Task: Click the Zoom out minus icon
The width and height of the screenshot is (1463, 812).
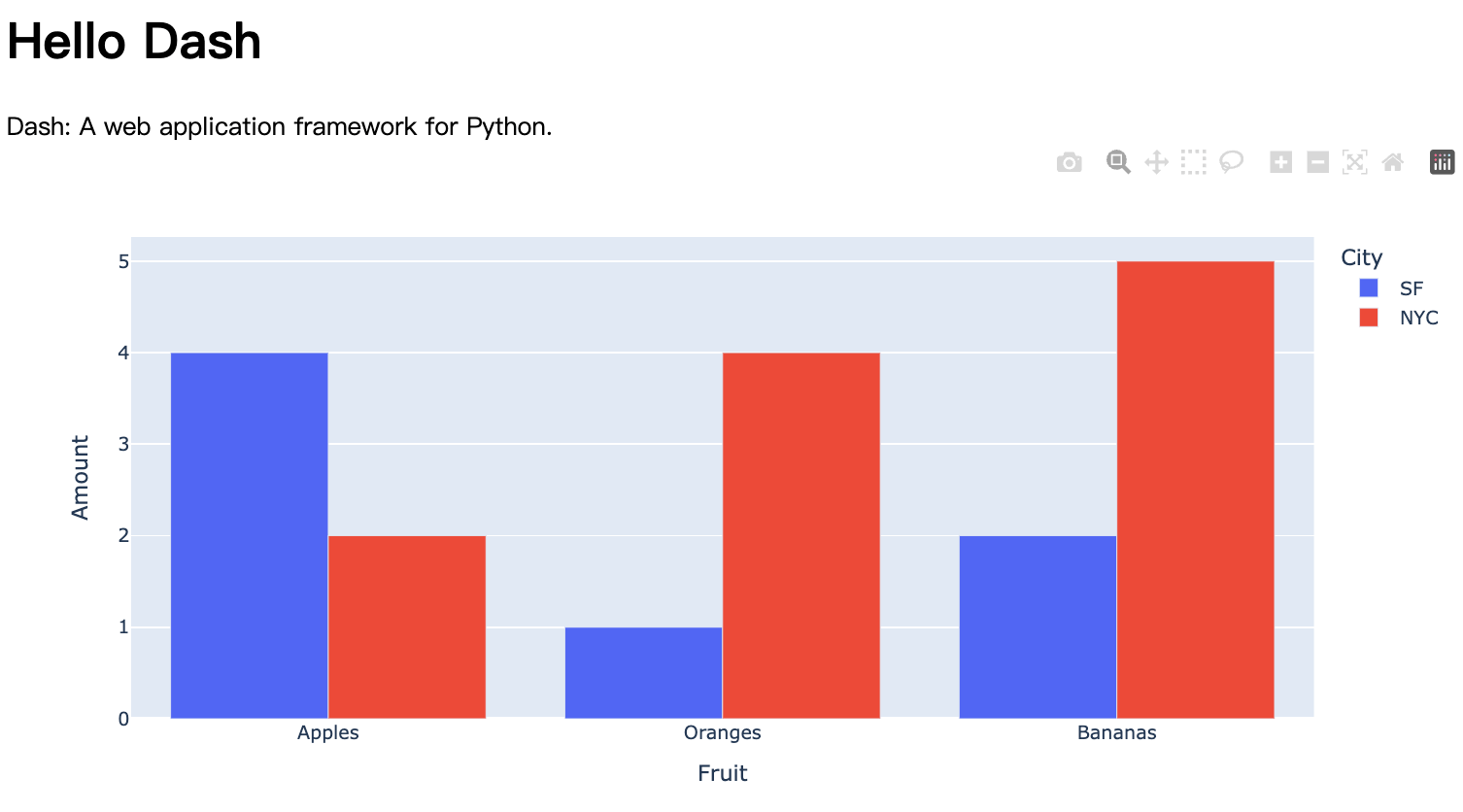Action: [x=1318, y=162]
